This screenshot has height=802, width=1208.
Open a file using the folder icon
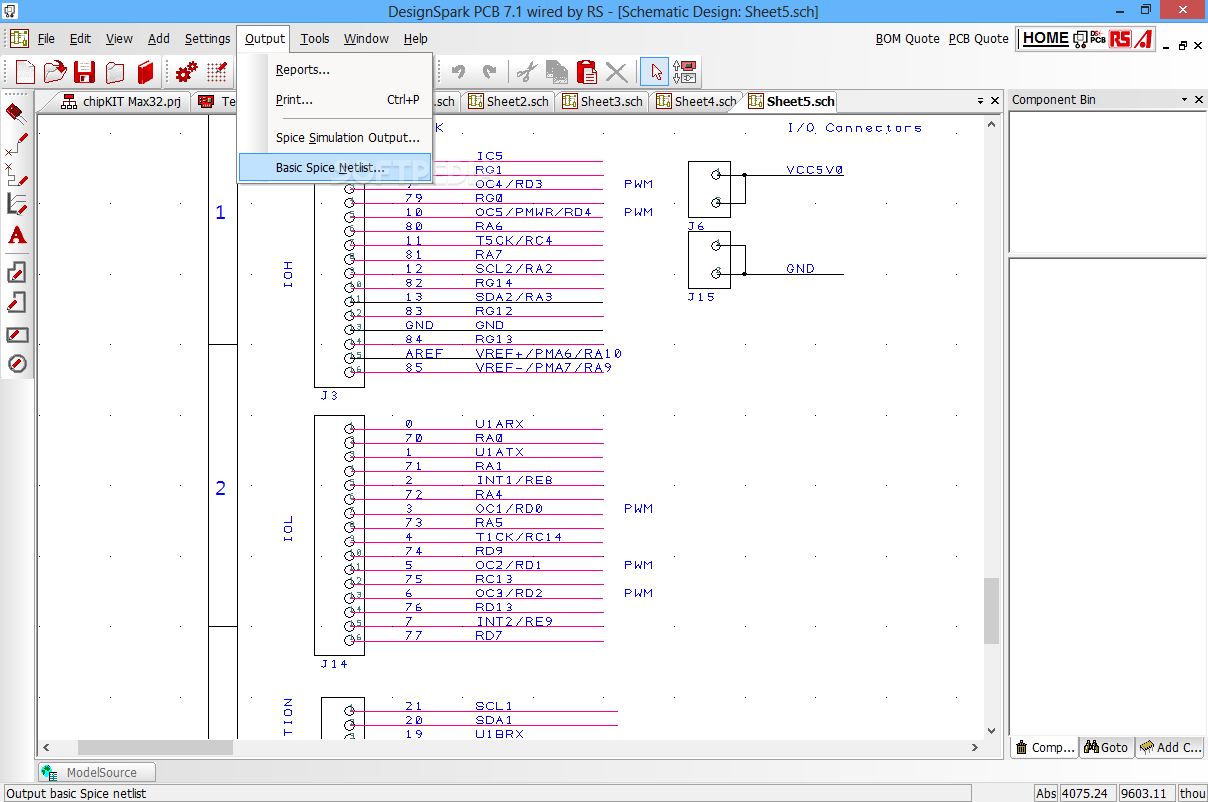(x=54, y=72)
